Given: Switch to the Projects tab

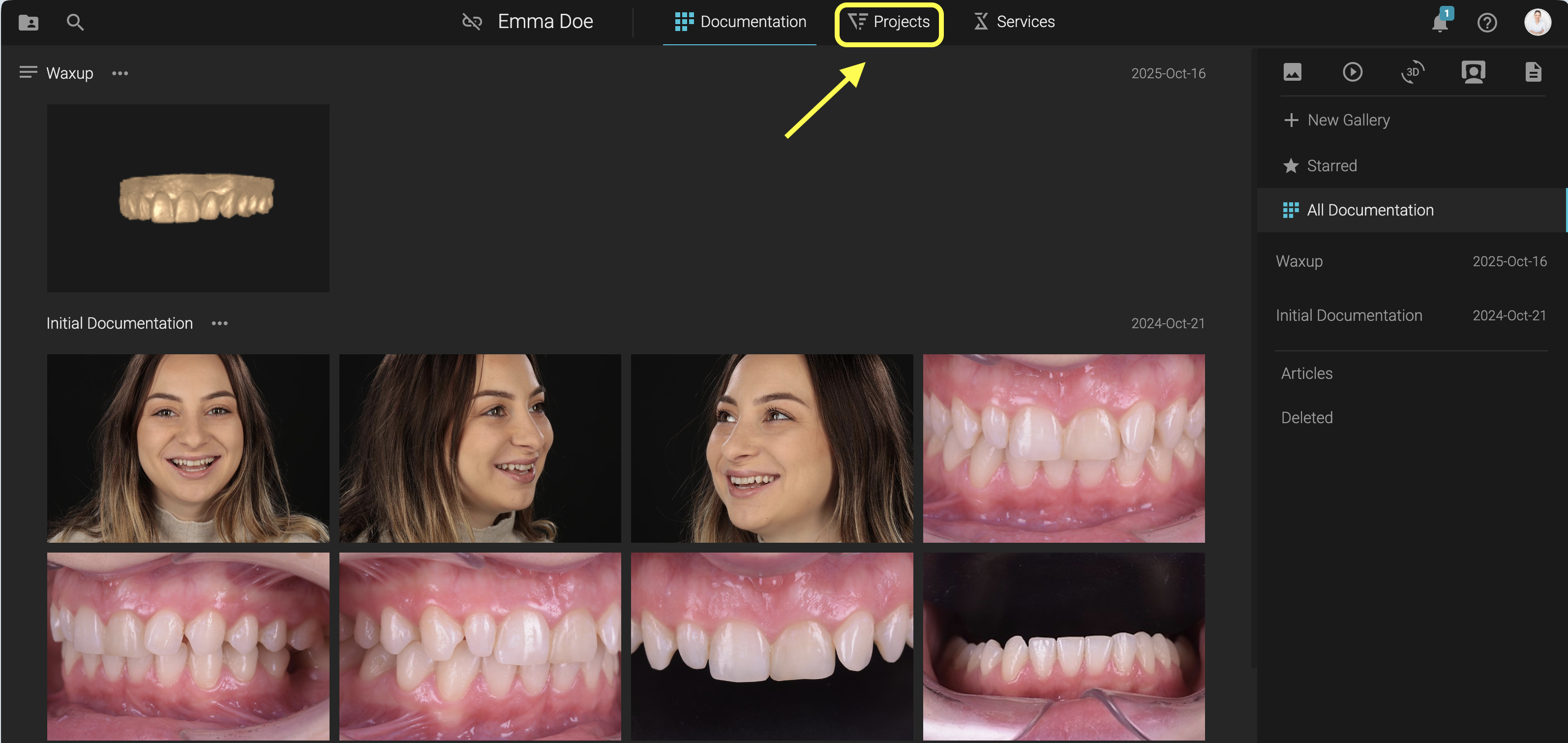Looking at the screenshot, I should click(889, 22).
